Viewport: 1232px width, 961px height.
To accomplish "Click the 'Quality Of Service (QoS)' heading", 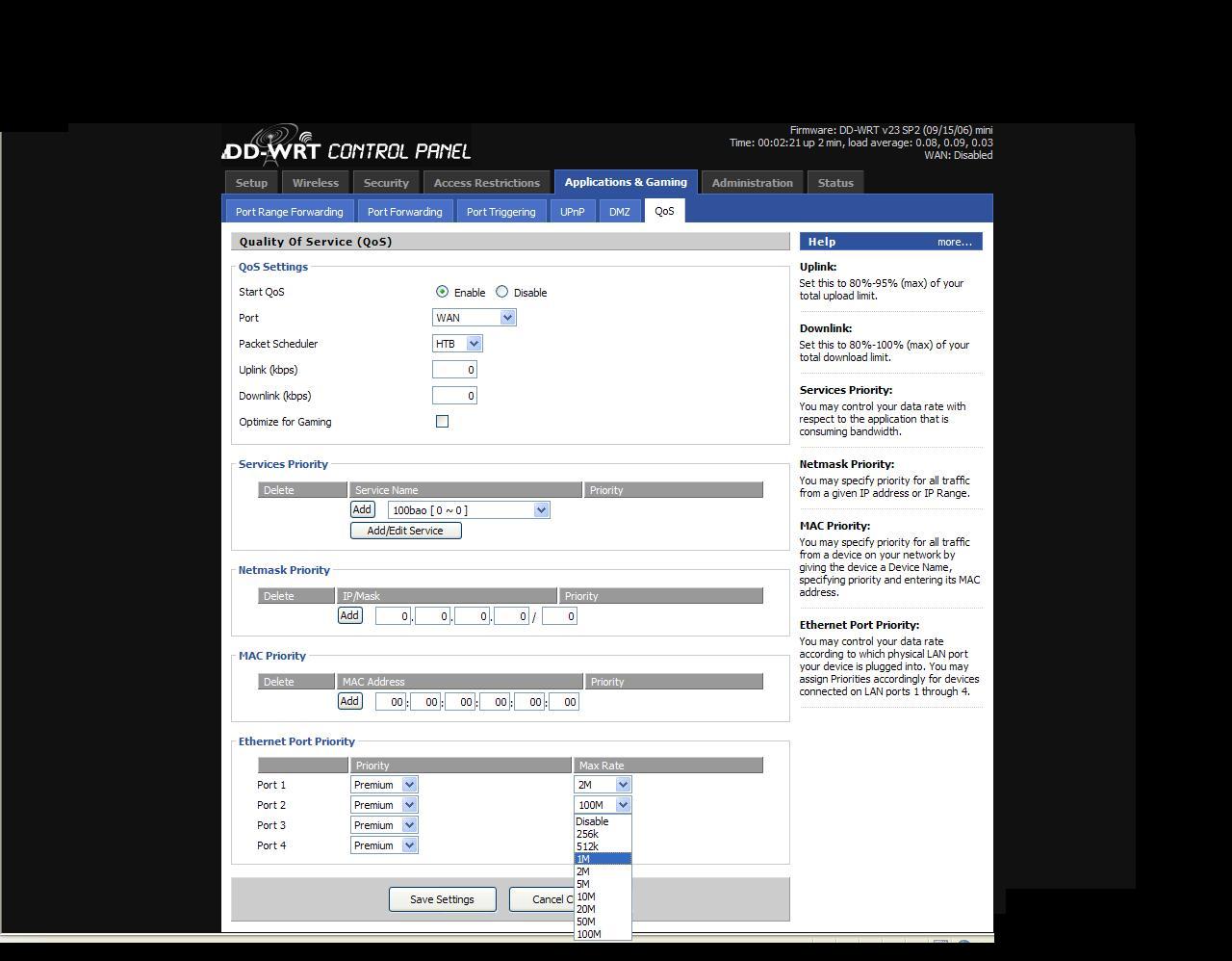I will point(316,242).
